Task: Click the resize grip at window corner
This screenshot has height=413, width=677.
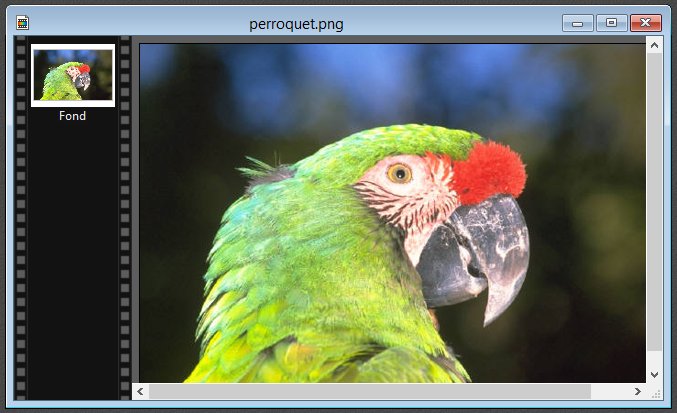Action: (656, 394)
